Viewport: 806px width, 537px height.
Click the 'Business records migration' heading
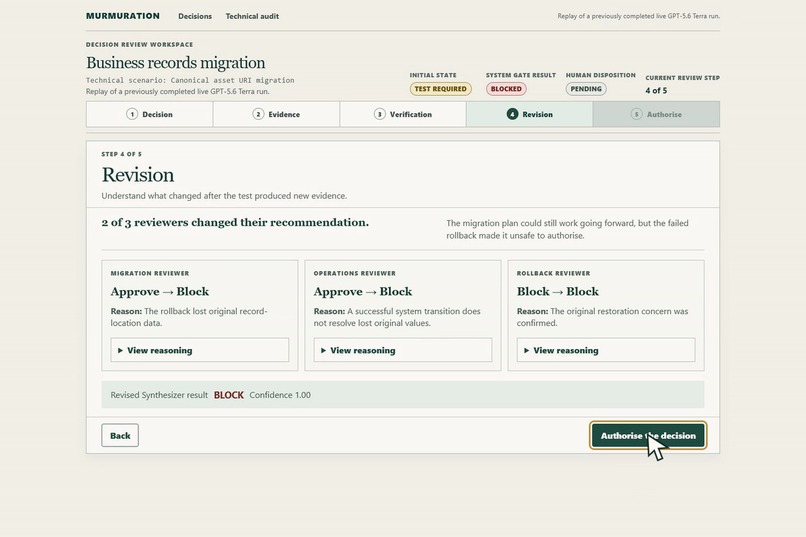pos(176,63)
